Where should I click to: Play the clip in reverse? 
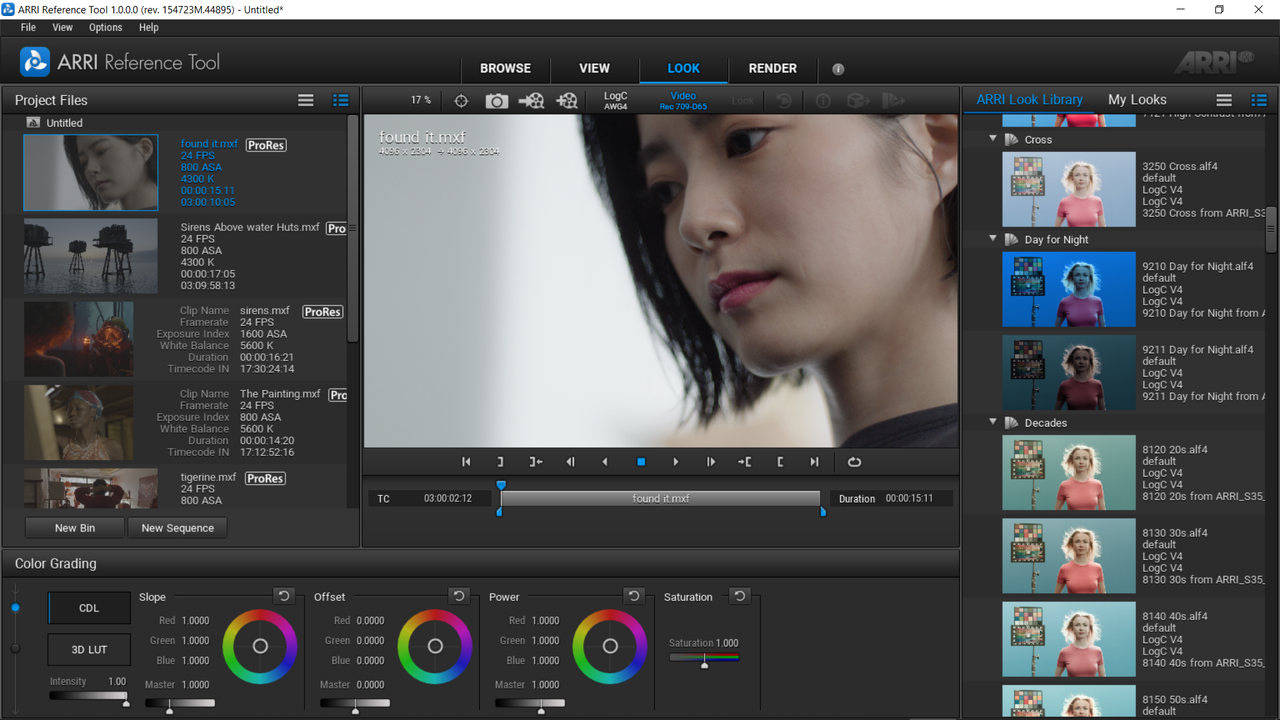point(605,462)
